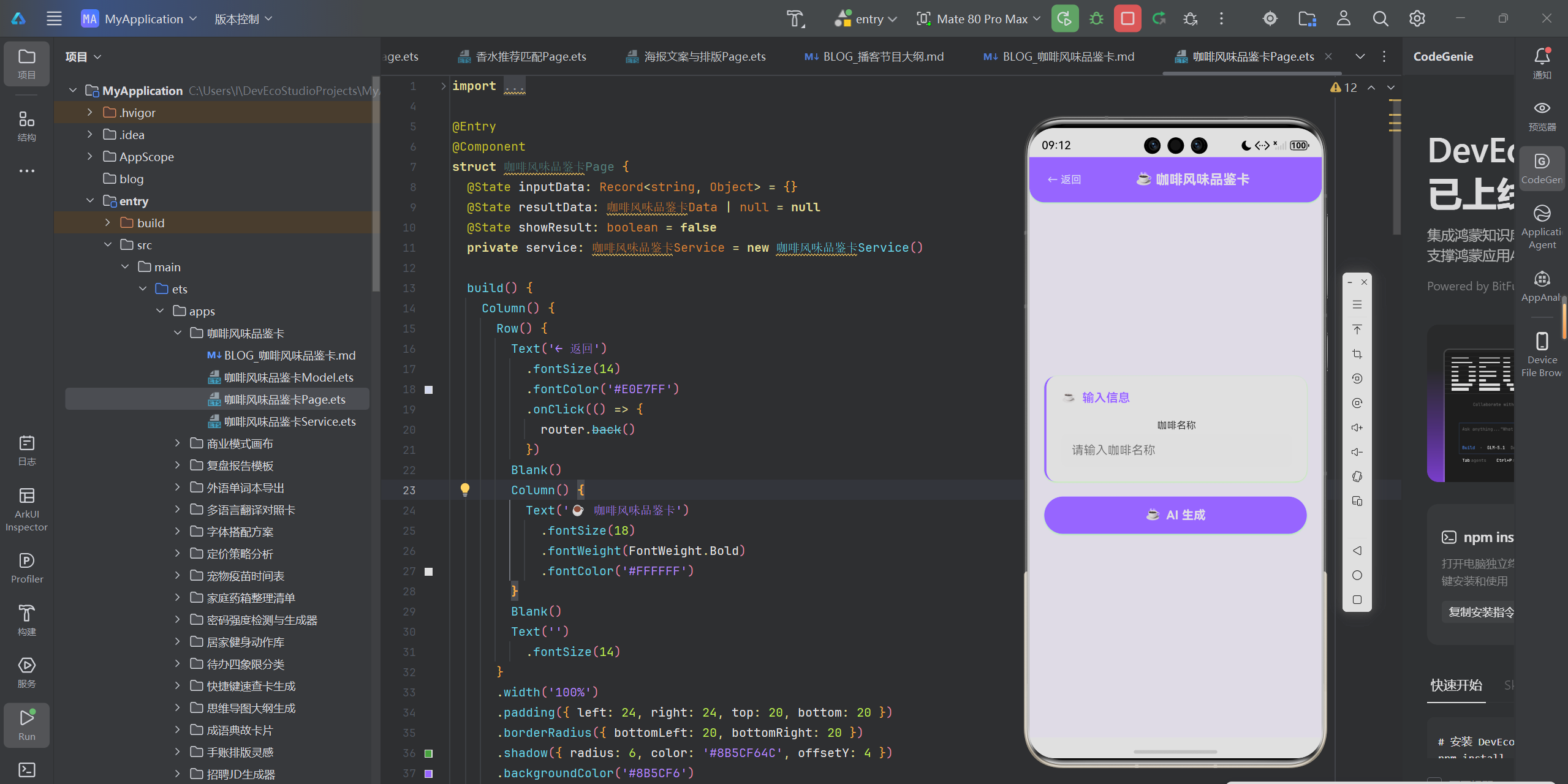Viewport: 1568px width, 784px height.
Task: Rotate the emulator device screen
Action: 1357,477
